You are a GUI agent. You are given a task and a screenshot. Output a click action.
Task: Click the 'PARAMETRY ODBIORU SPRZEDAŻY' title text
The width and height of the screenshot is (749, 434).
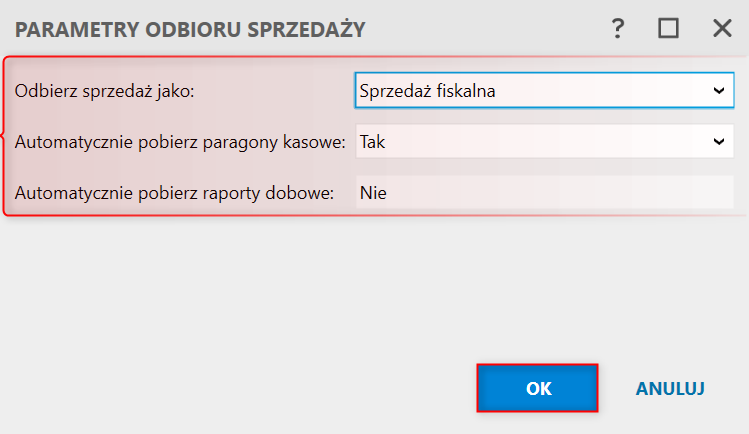click(x=190, y=30)
